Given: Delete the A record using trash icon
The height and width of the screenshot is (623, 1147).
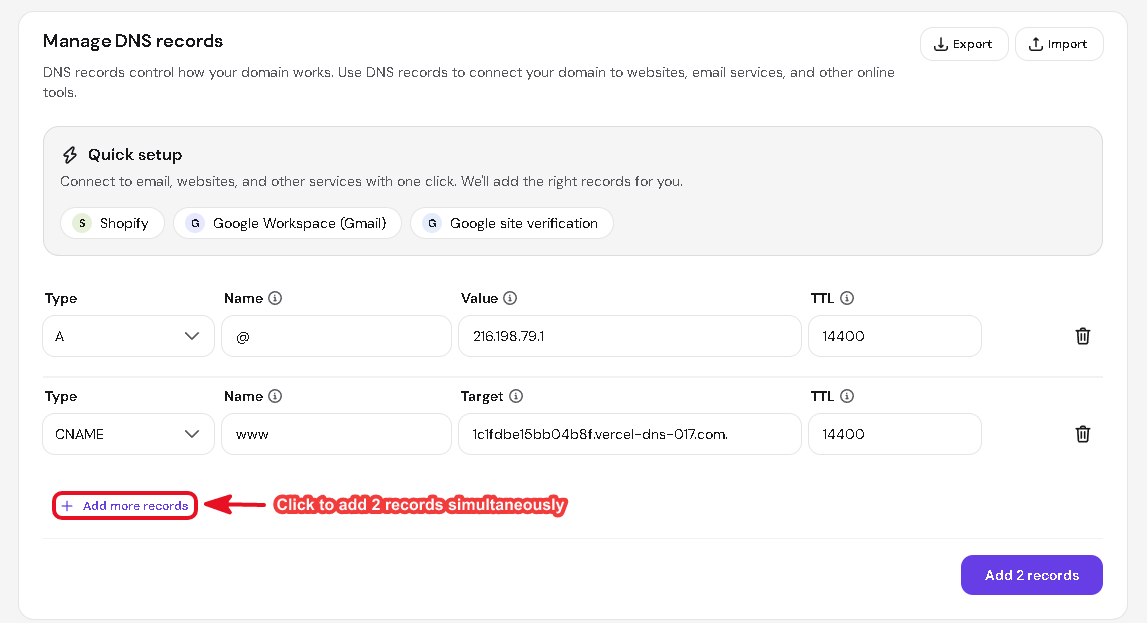Looking at the screenshot, I should 1083,336.
